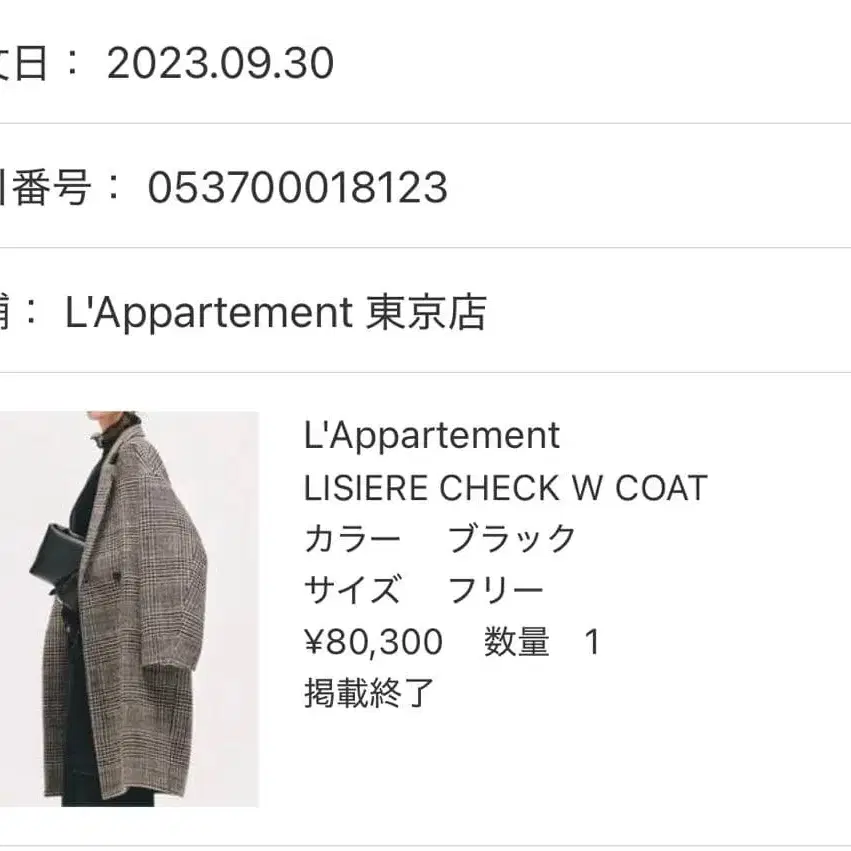Click the price ¥80,300

click(x=373, y=642)
